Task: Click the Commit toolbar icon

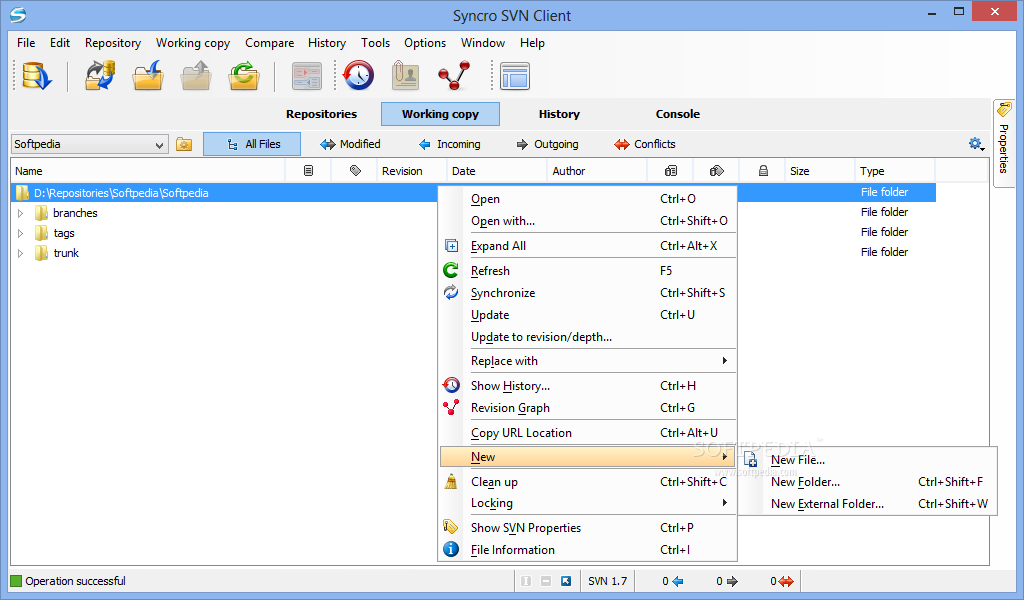Action: (196, 76)
